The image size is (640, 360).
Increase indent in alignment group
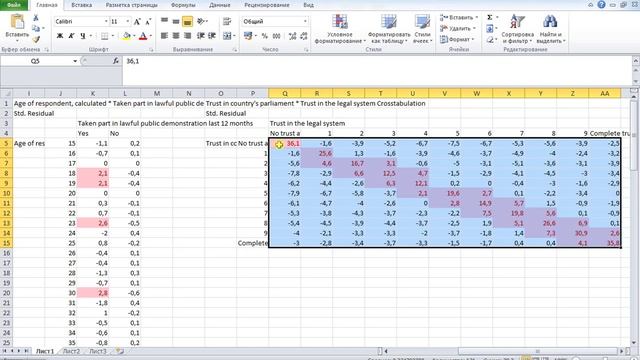point(212,36)
